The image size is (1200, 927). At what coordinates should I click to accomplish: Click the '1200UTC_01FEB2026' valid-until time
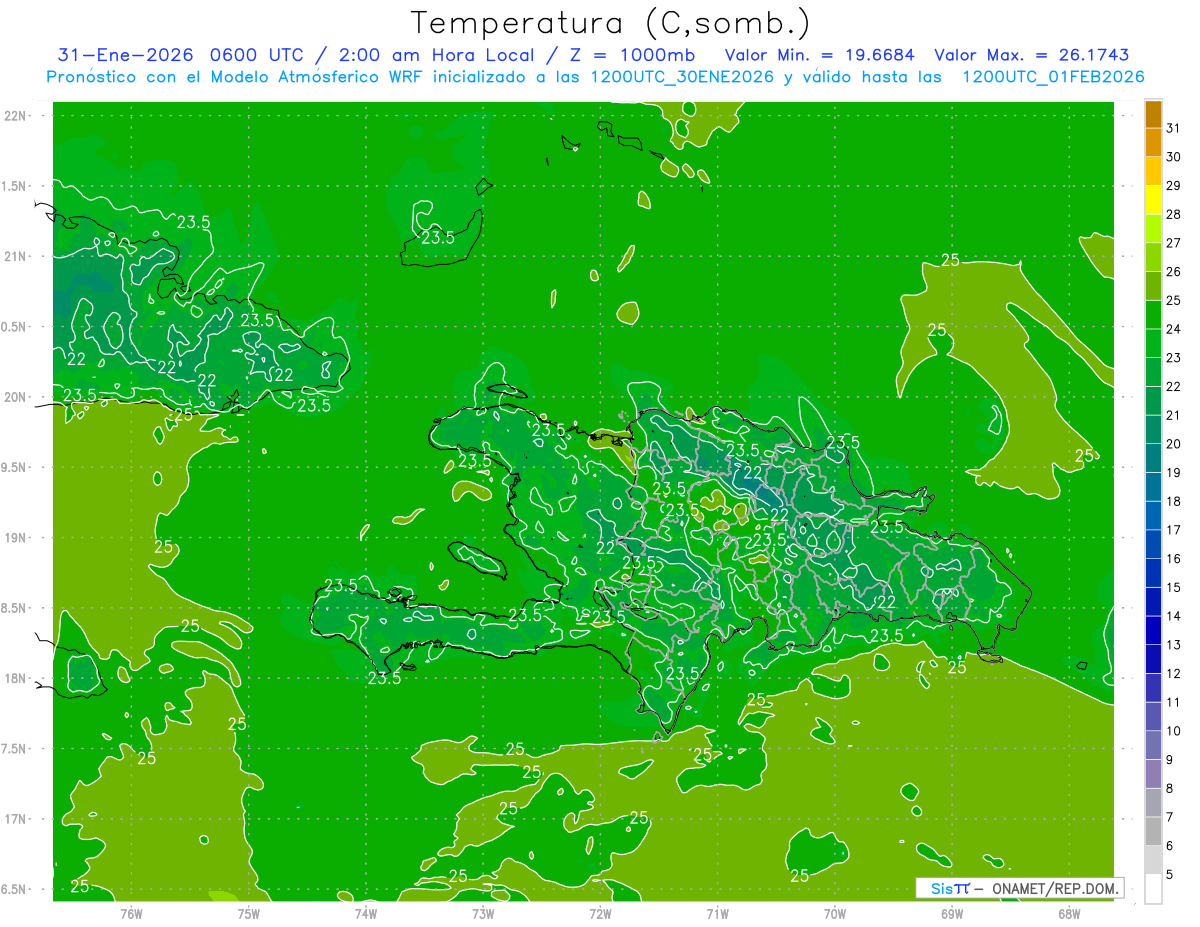(1053, 77)
